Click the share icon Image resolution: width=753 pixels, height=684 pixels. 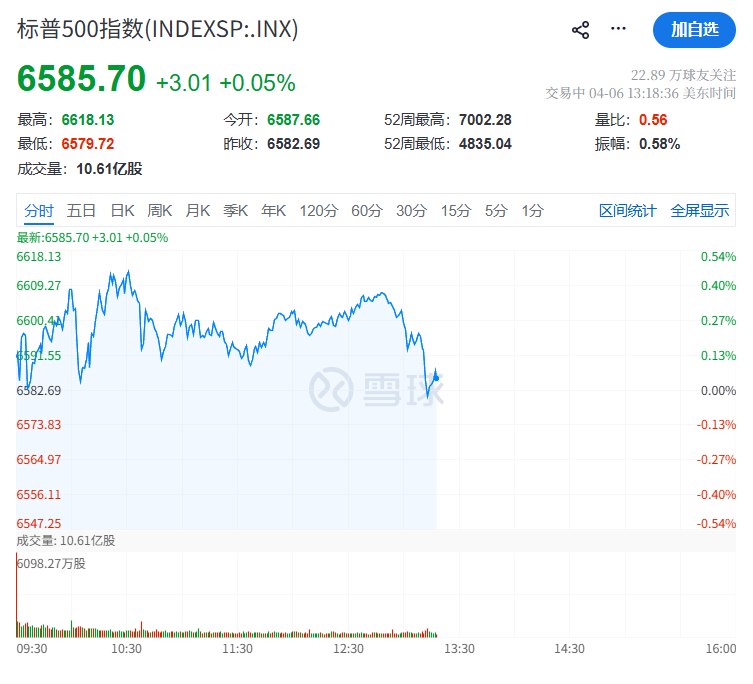click(x=580, y=30)
